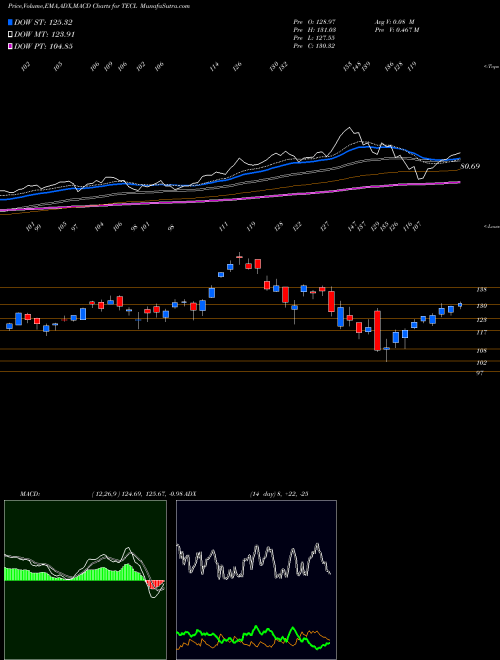This screenshot has height=660, width=500.
Task: Click the Avg V: 0.98 M value
Action: 394,22
